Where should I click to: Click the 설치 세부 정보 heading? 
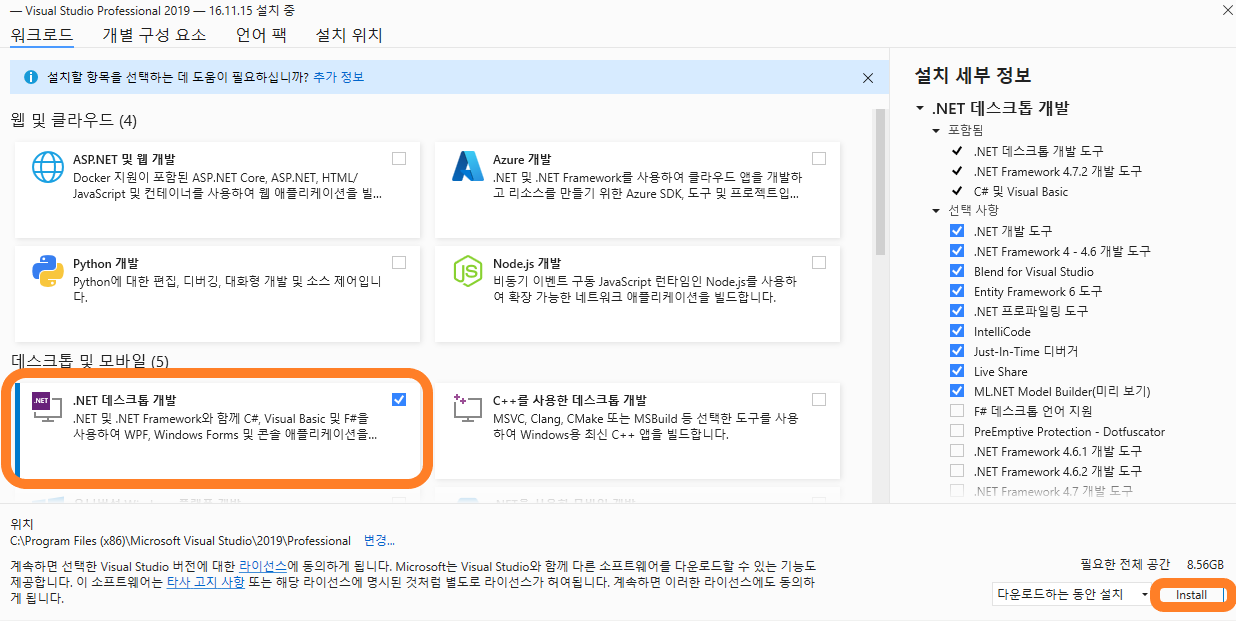click(973, 75)
